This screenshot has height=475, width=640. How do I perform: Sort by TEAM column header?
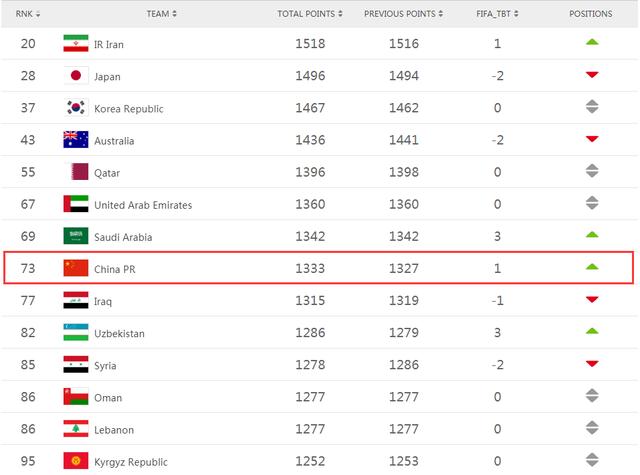(x=161, y=14)
